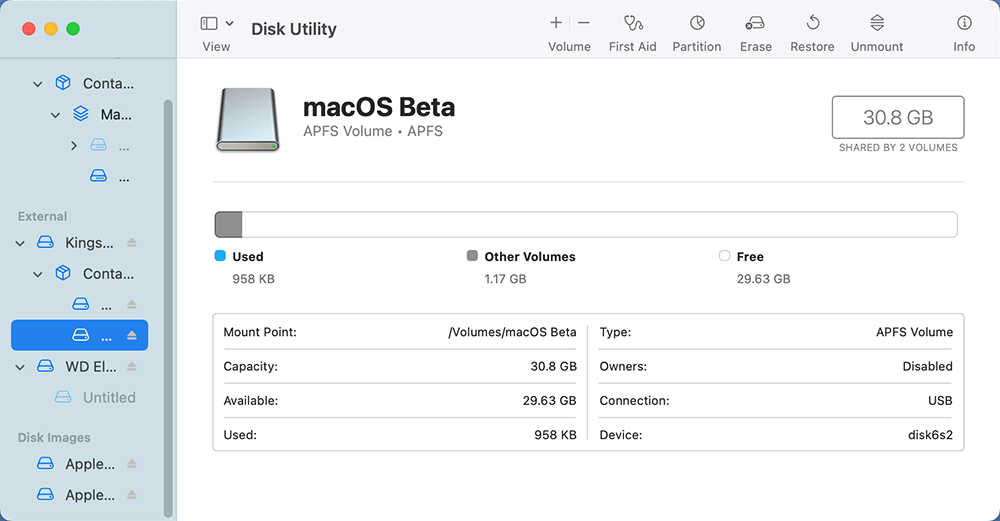Click the macOS Beta drive thumbnail
Viewport: 1000px width, 521px height.
tap(247, 120)
